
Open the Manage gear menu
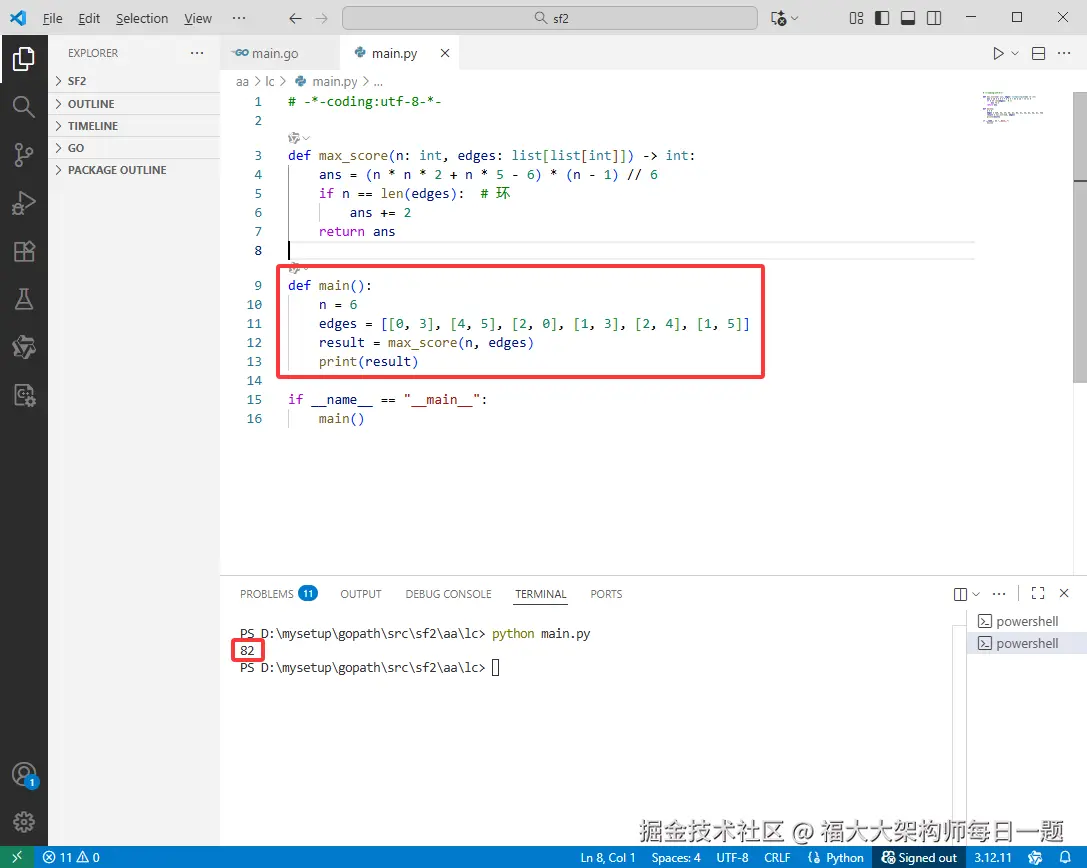[24, 822]
